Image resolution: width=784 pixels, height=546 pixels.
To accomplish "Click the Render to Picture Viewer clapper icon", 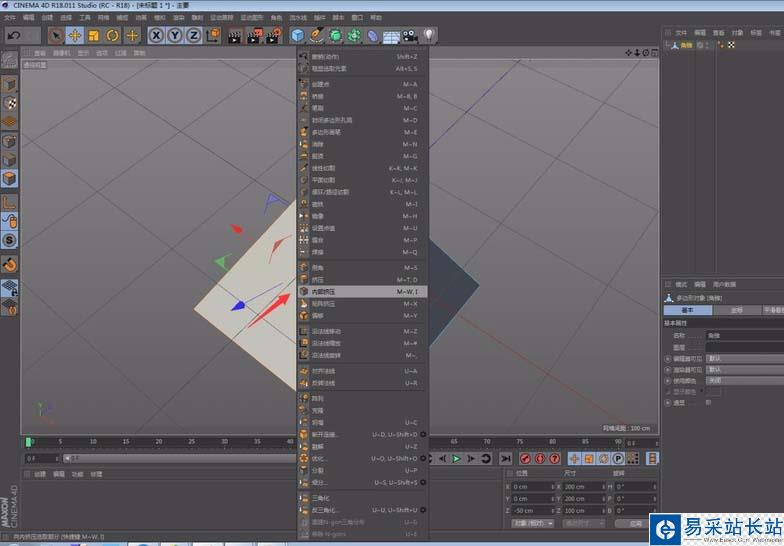I will 253,36.
